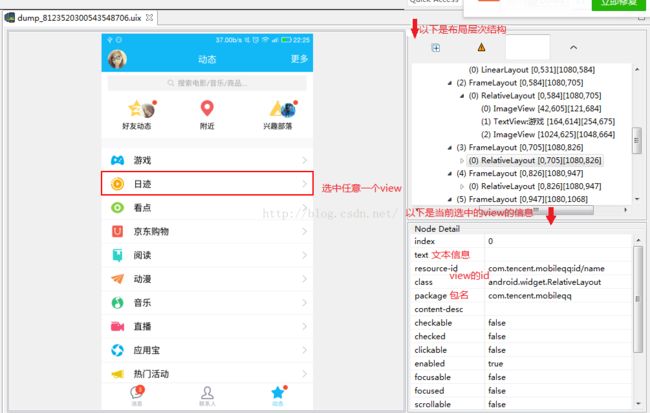650x413 pixels.
Task: Open the 消息 tab in phone bottom bar
Action: [137, 396]
